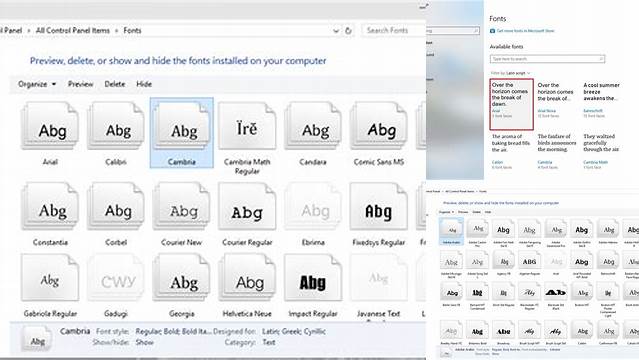Select the Agency FB font icon in the small Fonts window
The height and width of the screenshot is (360, 639).
(x=503, y=261)
